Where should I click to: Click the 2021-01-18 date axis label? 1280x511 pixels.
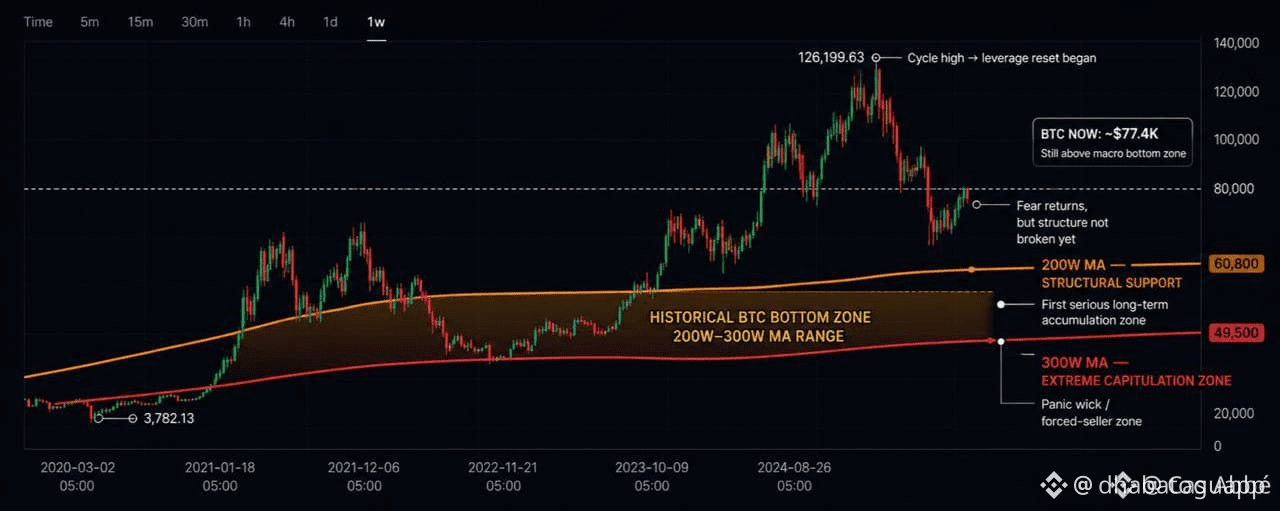(221, 476)
